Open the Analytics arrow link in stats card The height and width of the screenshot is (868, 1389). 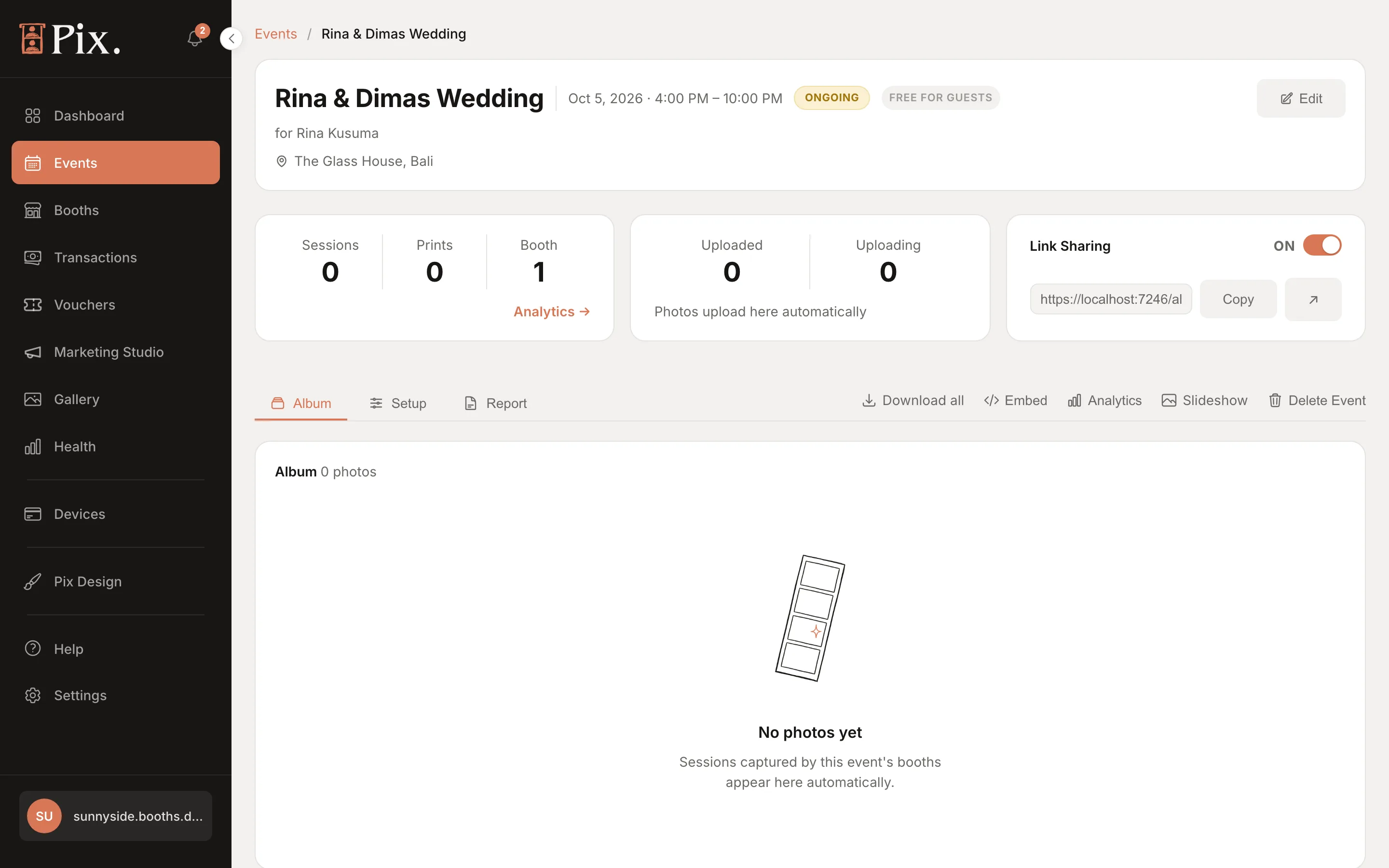point(552,312)
